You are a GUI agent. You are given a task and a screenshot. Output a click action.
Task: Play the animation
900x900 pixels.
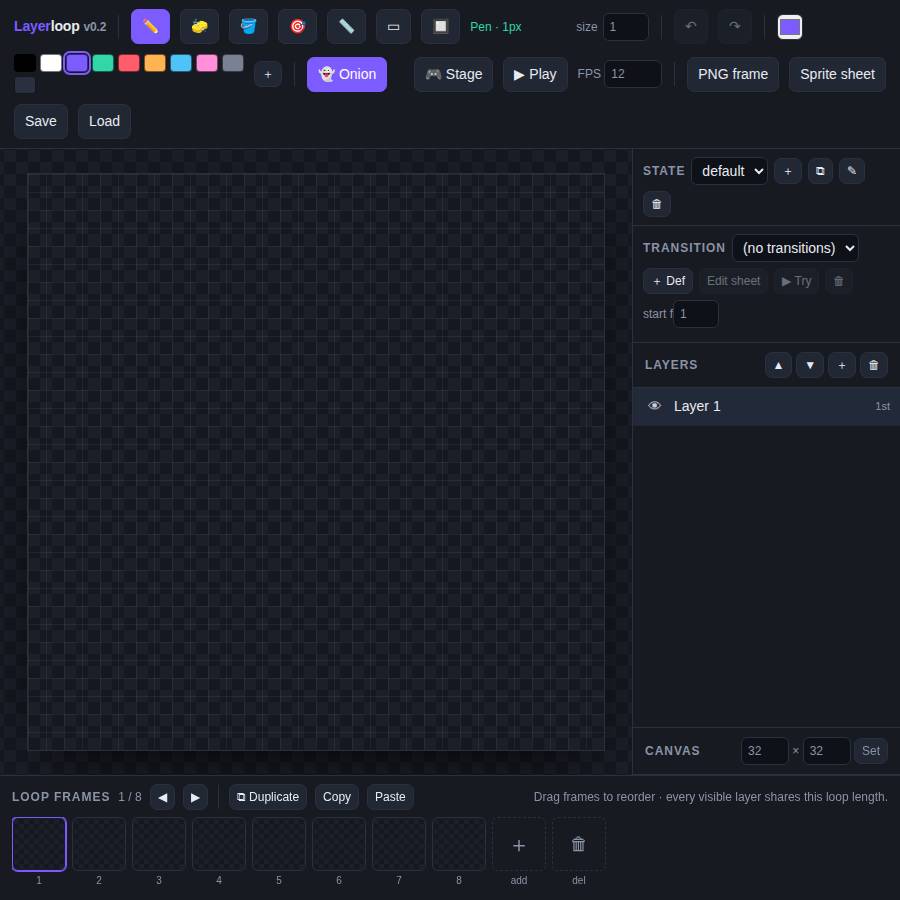535,74
